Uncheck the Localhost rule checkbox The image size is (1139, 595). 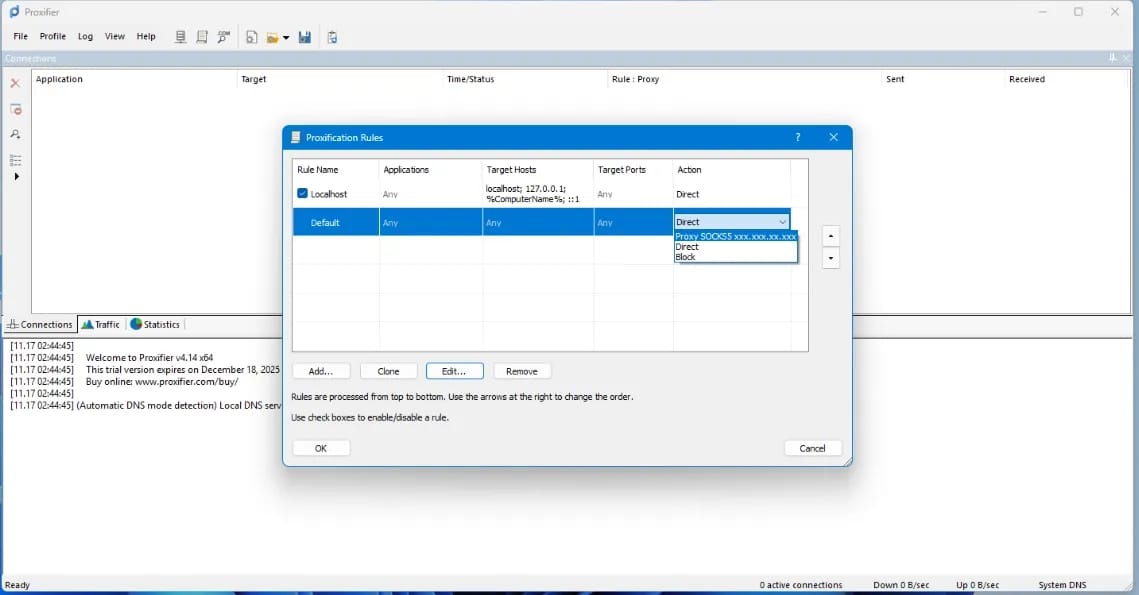click(302, 193)
